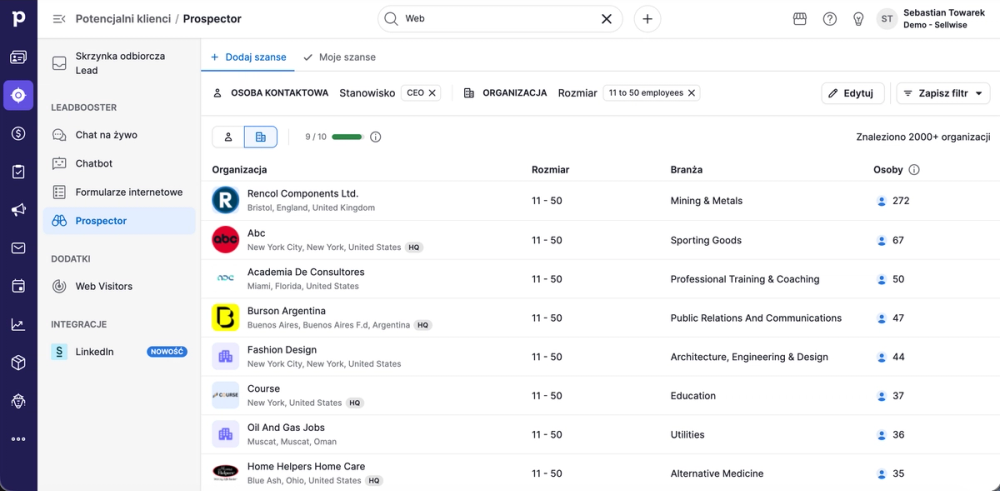The image size is (1000, 491).
Task: Select the Dodaj szanse tab
Action: (248, 57)
